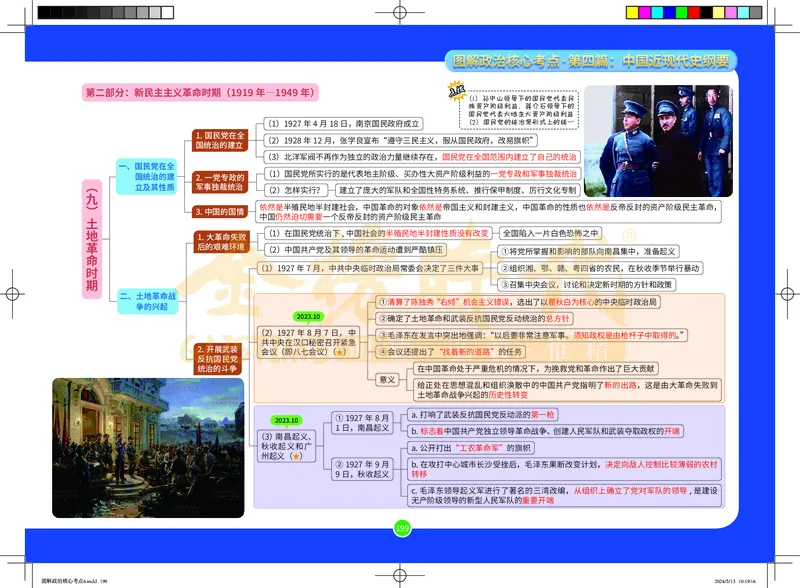Click the green 2023.10 badge beside 八七会议
800x588 pixels.
pyautogui.click(x=307, y=317)
